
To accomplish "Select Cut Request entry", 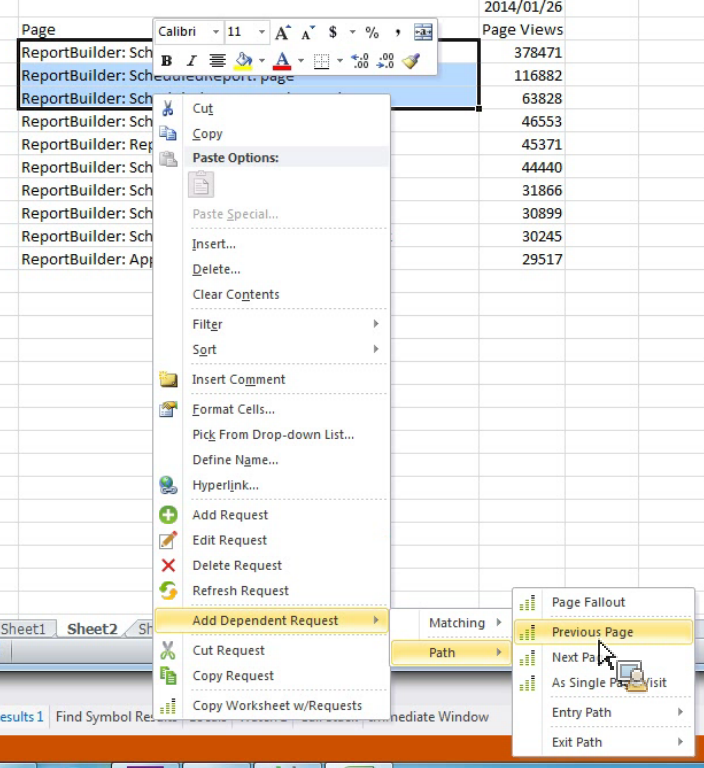I will point(272,650).
